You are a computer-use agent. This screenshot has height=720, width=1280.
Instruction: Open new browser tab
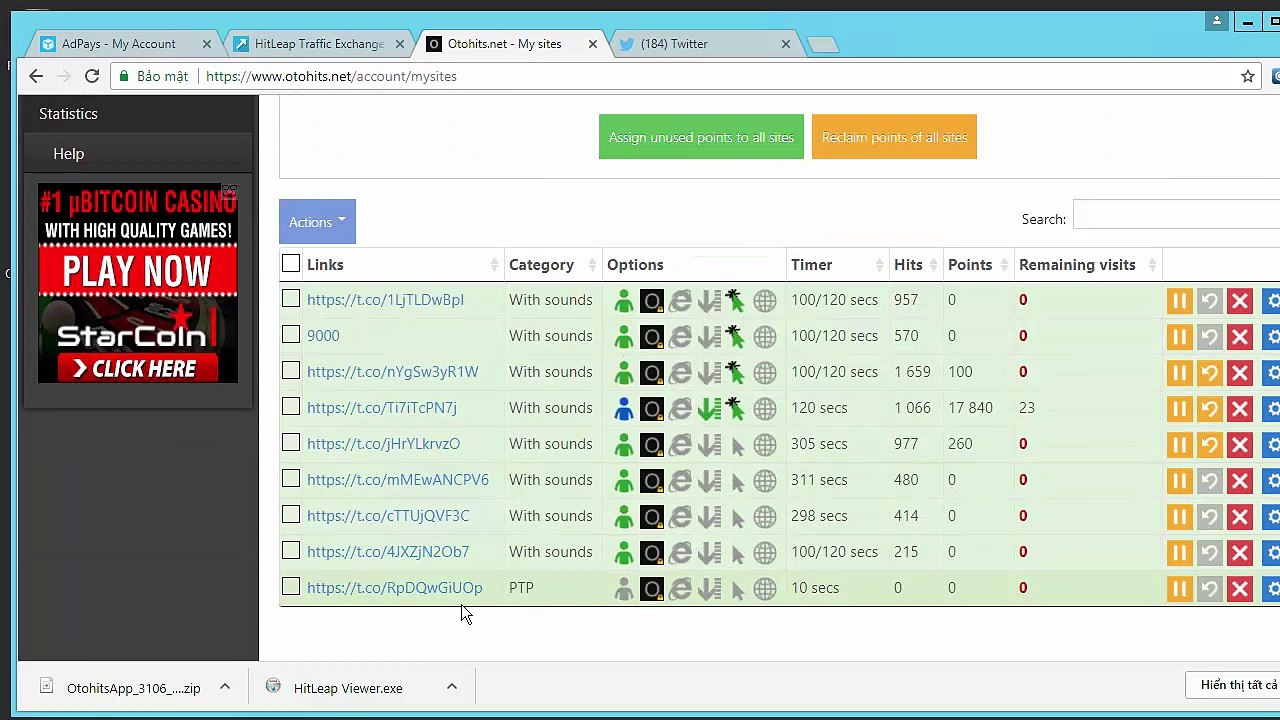(x=822, y=44)
